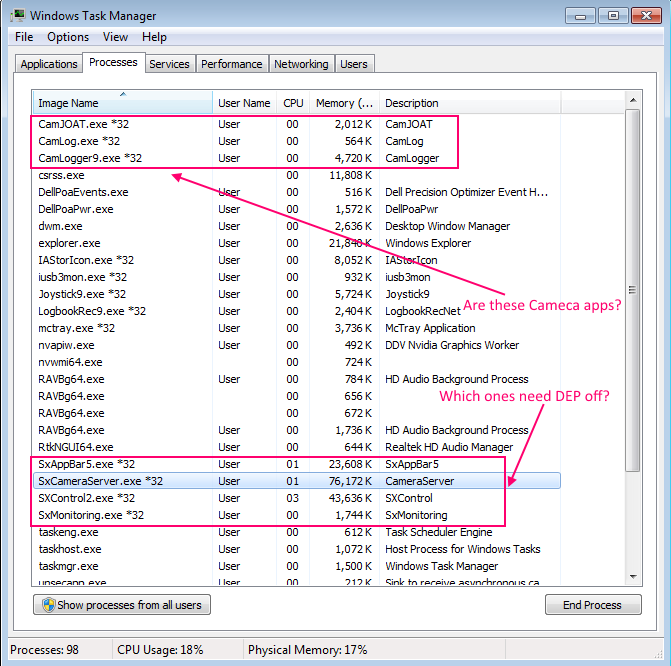The image size is (671, 666).
Task: Switch to the Services tab
Action: click(x=169, y=64)
